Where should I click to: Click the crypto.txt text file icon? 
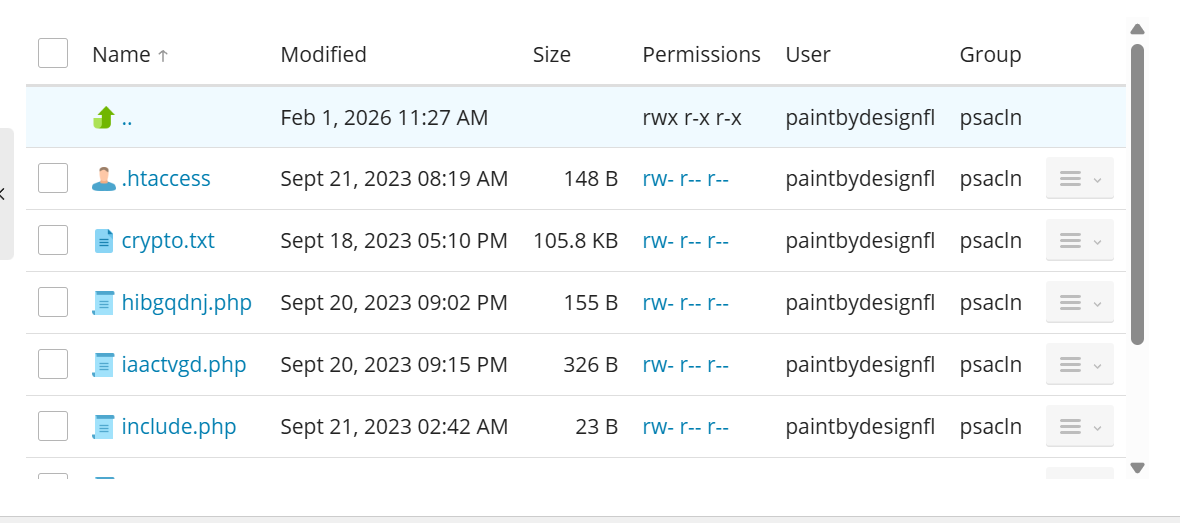[104, 241]
